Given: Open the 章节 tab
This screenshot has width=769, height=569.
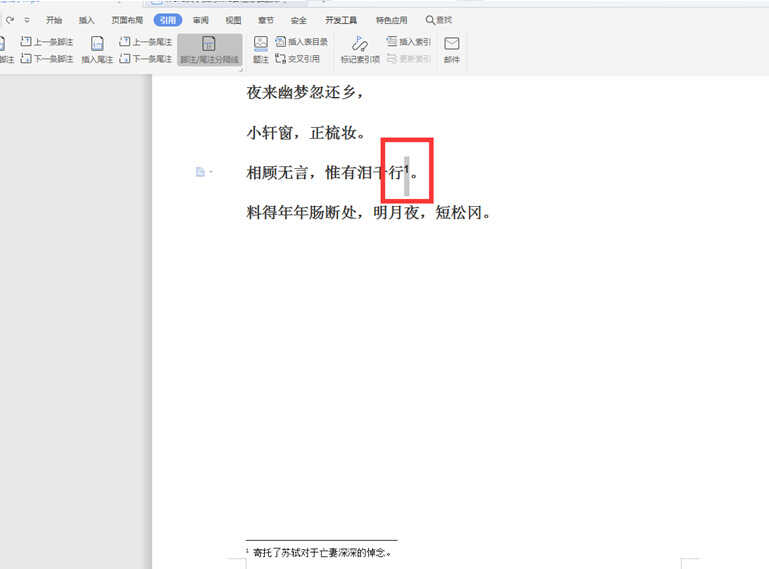Looking at the screenshot, I should pyautogui.click(x=266, y=20).
